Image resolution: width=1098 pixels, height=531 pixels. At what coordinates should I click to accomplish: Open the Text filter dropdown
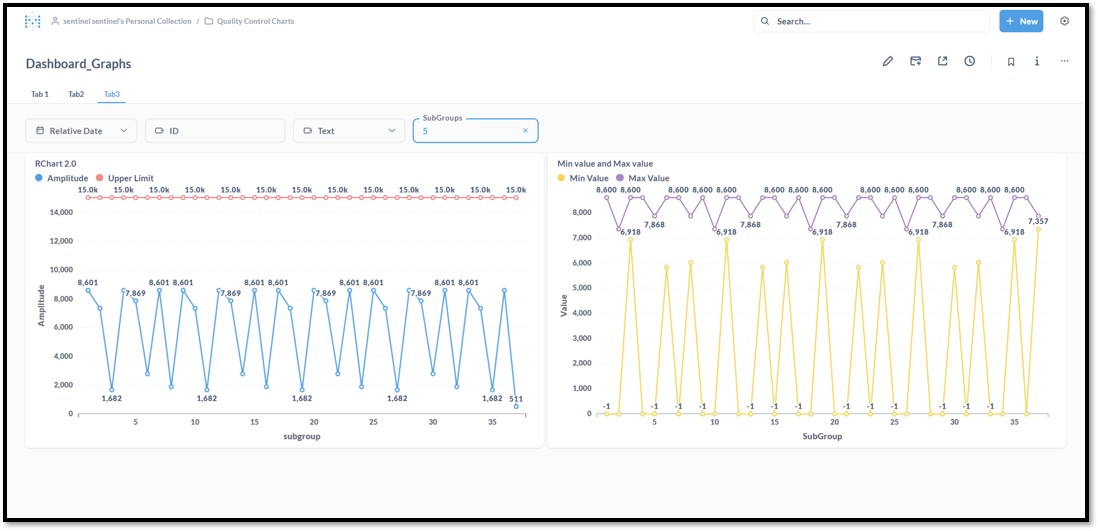(x=349, y=131)
